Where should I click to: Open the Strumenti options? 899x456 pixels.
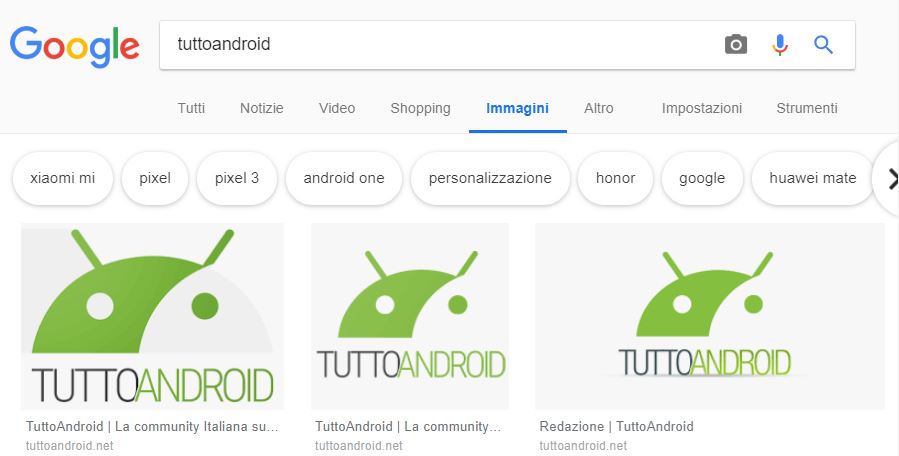807,108
